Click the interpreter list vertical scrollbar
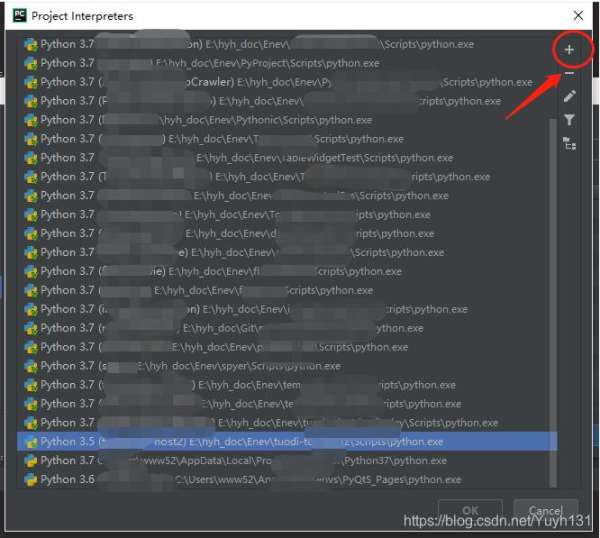The width and height of the screenshot is (600, 538). click(553, 302)
